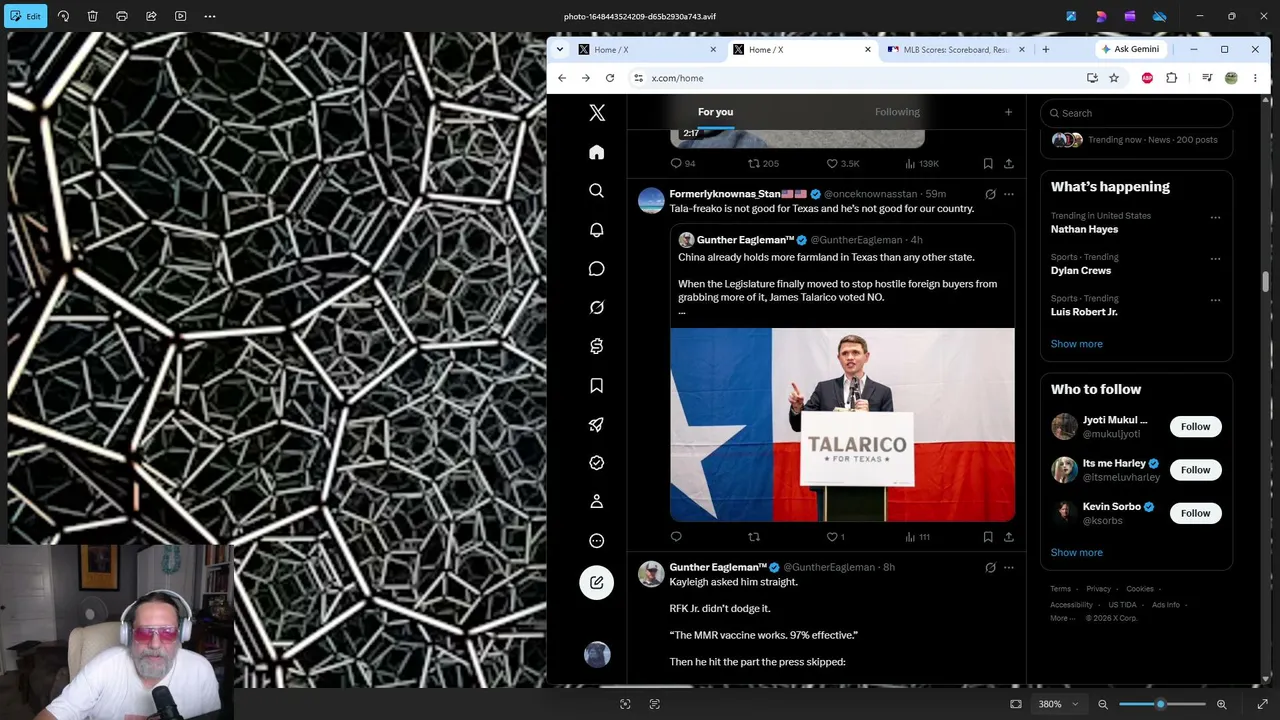This screenshot has height=720, width=1280.
Task: Click the Ask Gemini button
Action: pos(1132,49)
